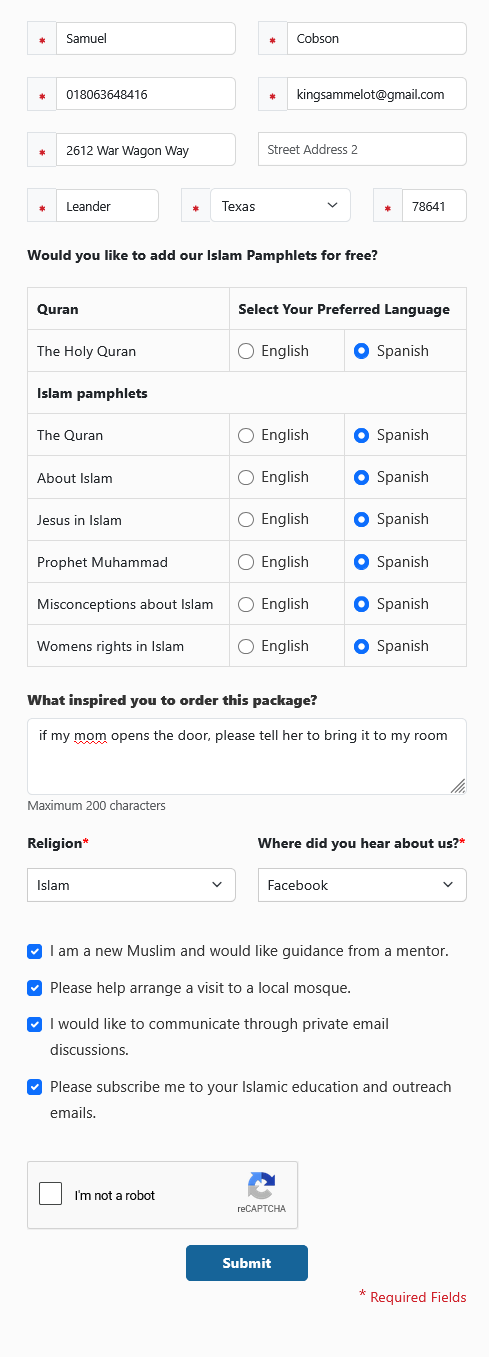This screenshot has width=489, height=1357.
Task: Open the Religion dropdown showing Islam
Action: click(x=131, y=885)
